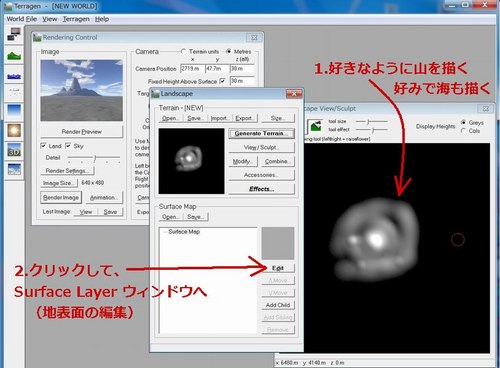Open the sun Lighting Conditions icon
The width and height of the screenshot is (500, 368).
click(14, 130)
